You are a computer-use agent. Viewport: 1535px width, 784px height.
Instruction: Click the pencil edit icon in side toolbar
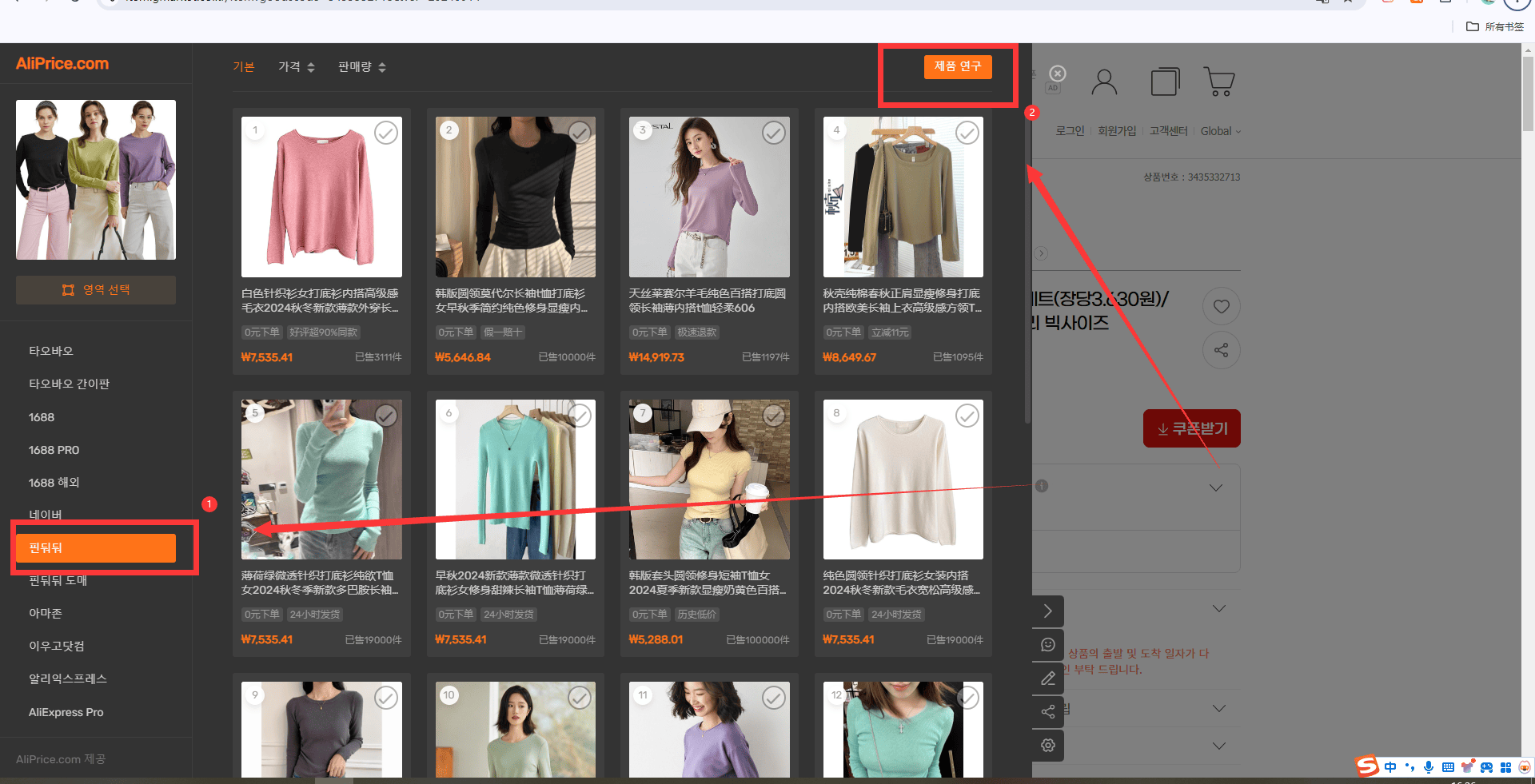click(1048, 679)
